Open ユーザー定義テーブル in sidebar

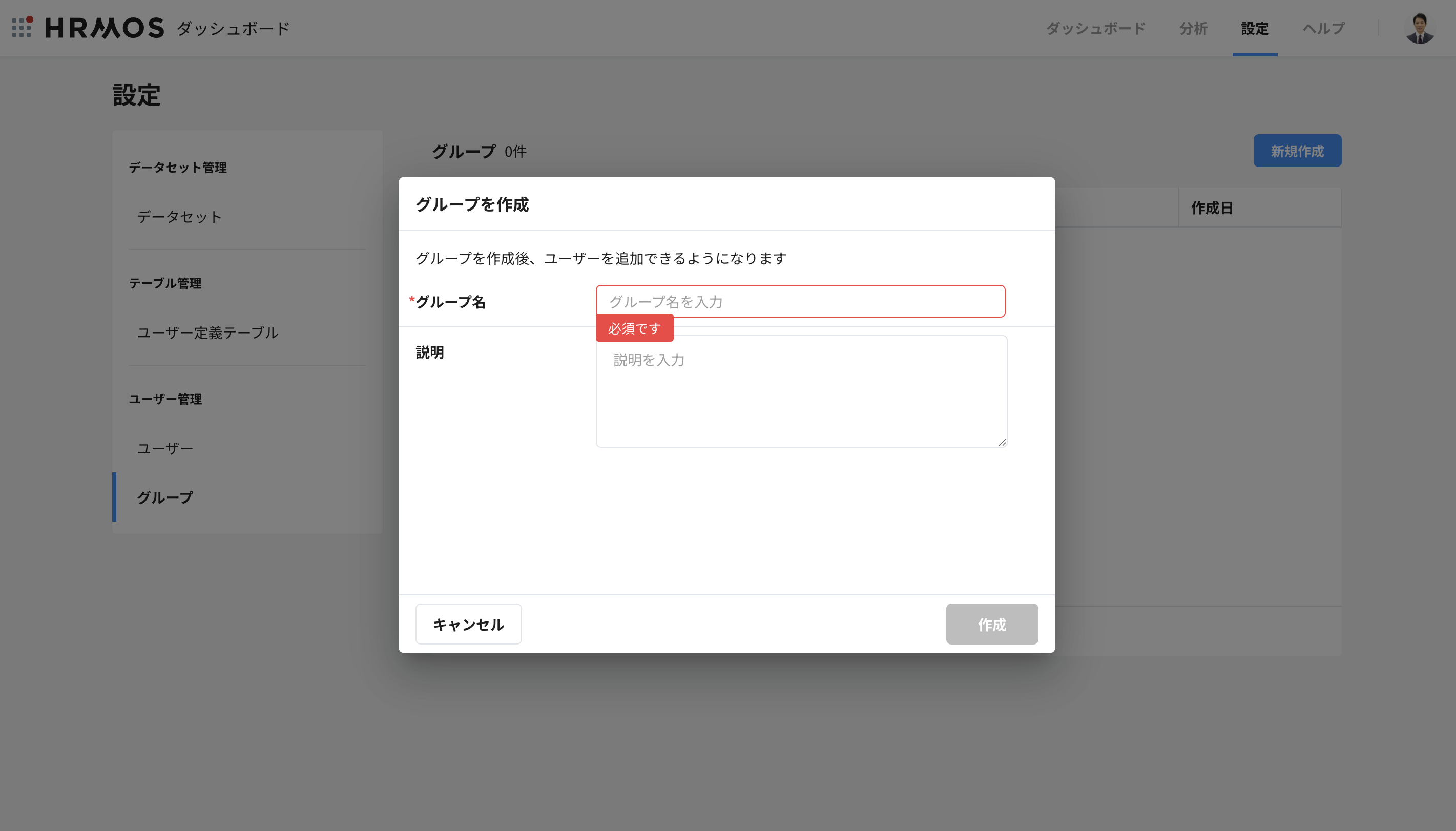click(x=207, y=333)
